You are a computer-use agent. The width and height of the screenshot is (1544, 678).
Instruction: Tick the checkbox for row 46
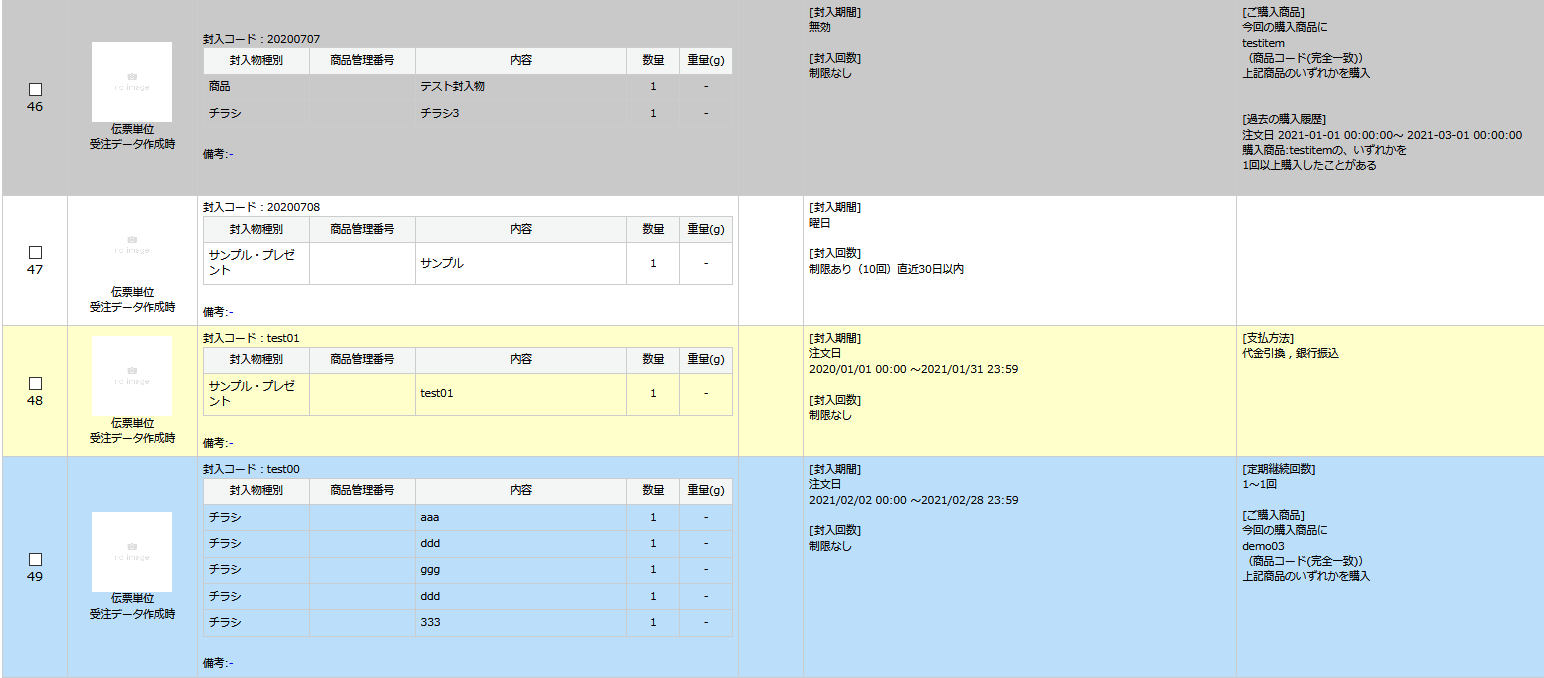[x=35, y=89]
